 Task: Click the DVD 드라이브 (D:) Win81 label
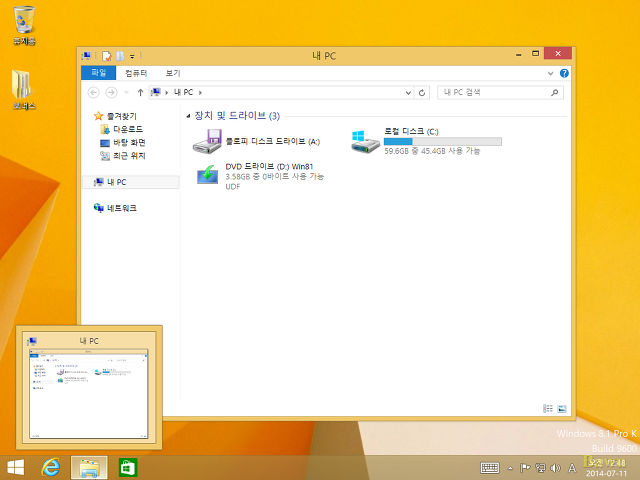[x=269, y=167]
